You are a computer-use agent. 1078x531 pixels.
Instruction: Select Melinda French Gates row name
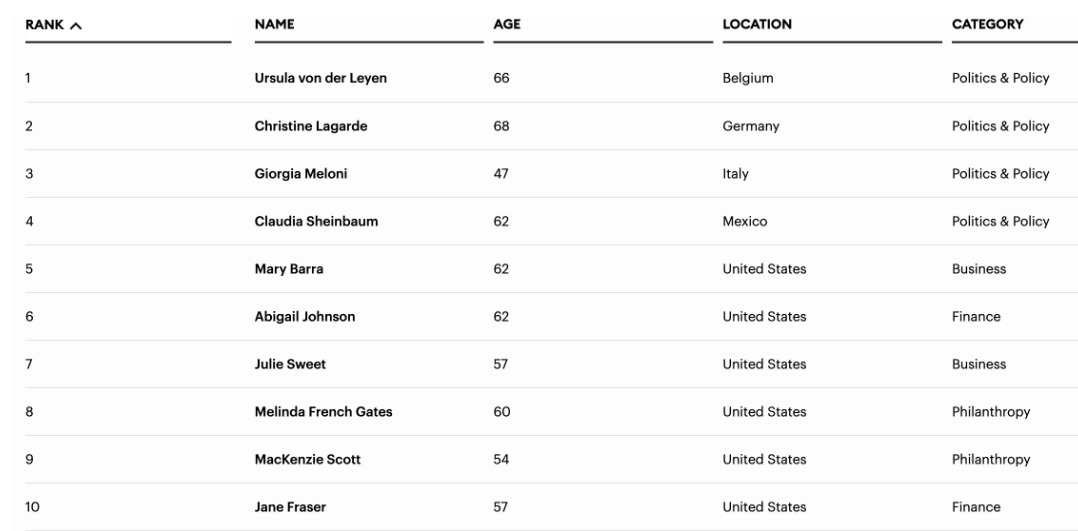pos(324,412)
